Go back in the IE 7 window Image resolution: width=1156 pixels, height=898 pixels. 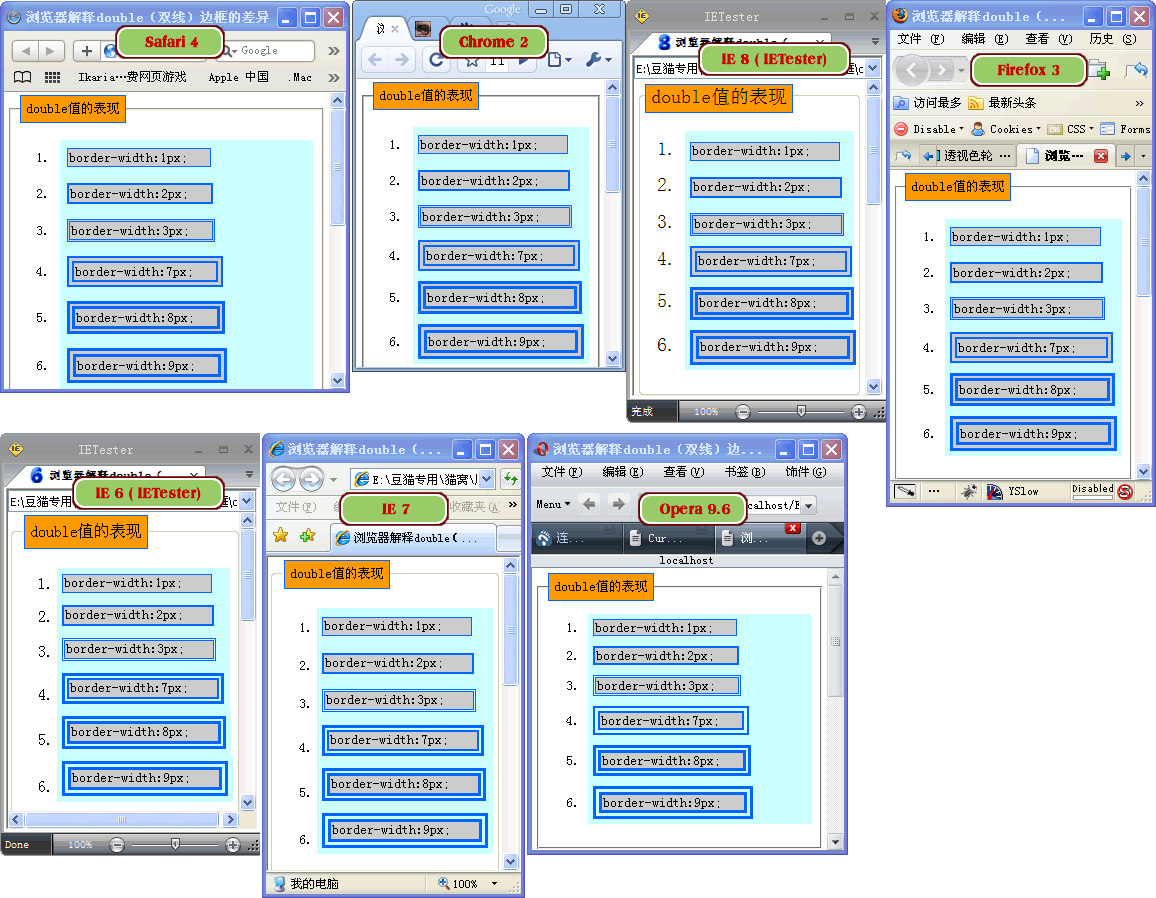(284, 479)
